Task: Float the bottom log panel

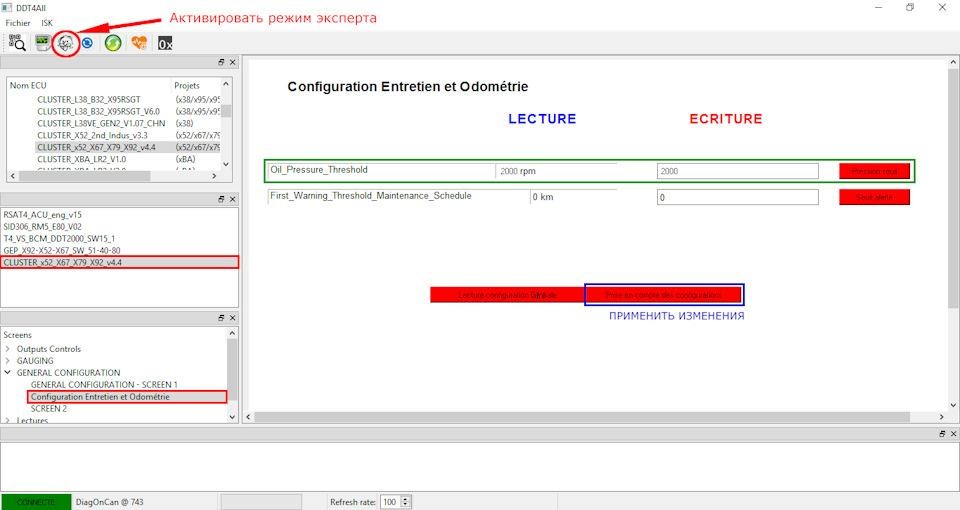Action: pos(942,433)
